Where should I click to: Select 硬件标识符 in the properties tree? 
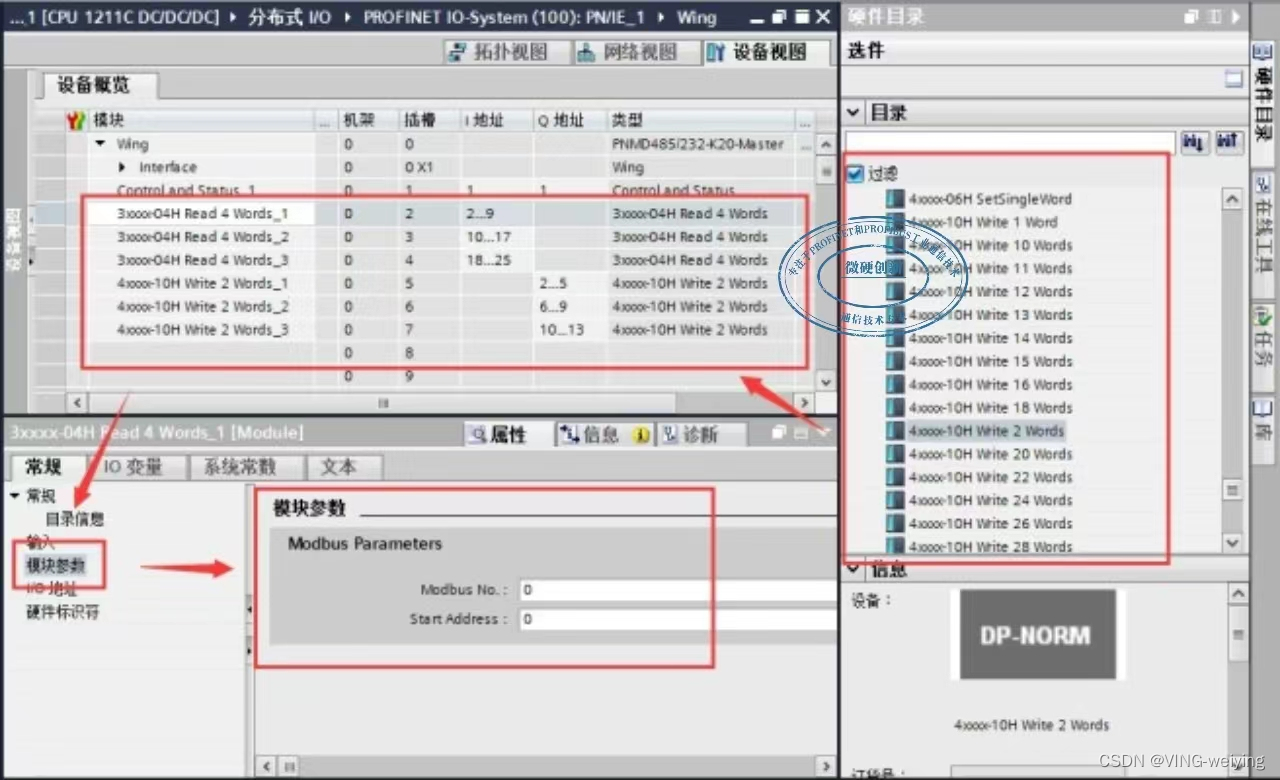[62, 612]
